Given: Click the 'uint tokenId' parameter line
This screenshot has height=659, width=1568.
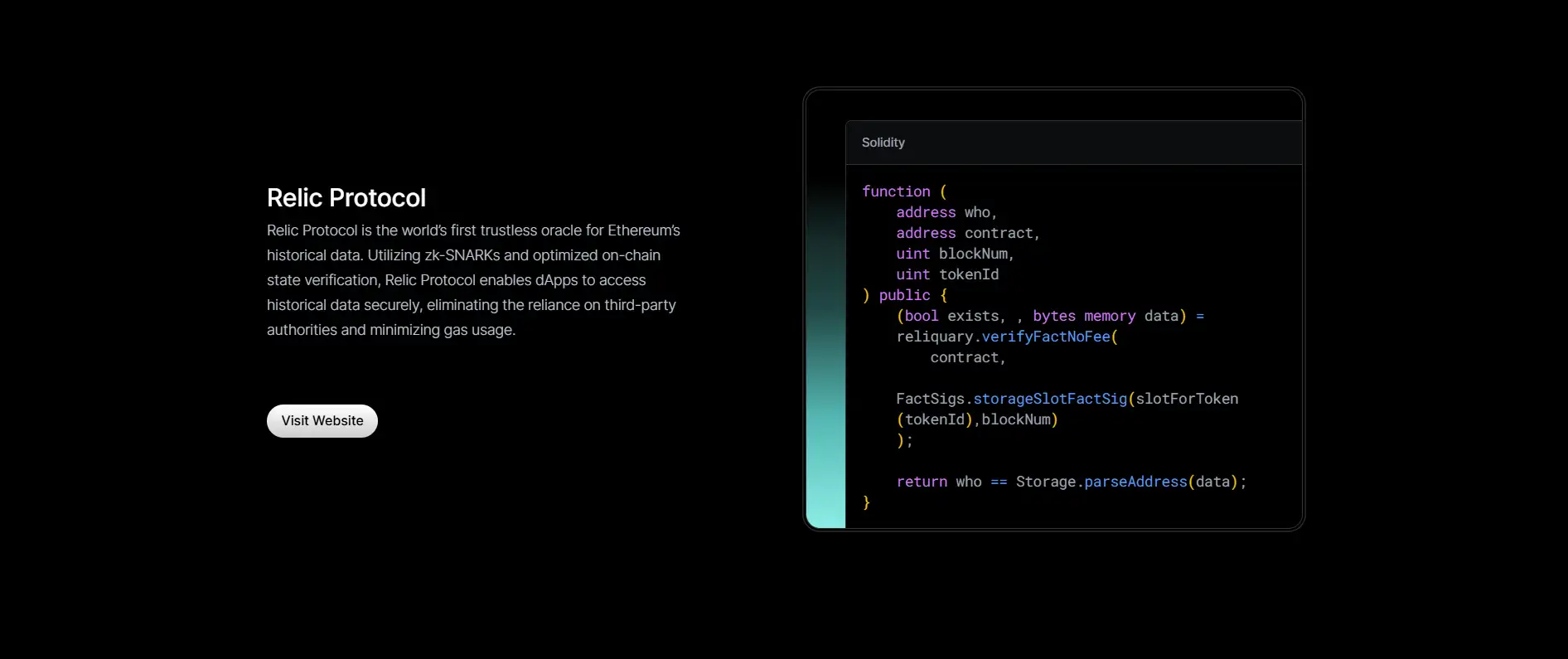Looking at the screenshot, I should tap(946, 274).
